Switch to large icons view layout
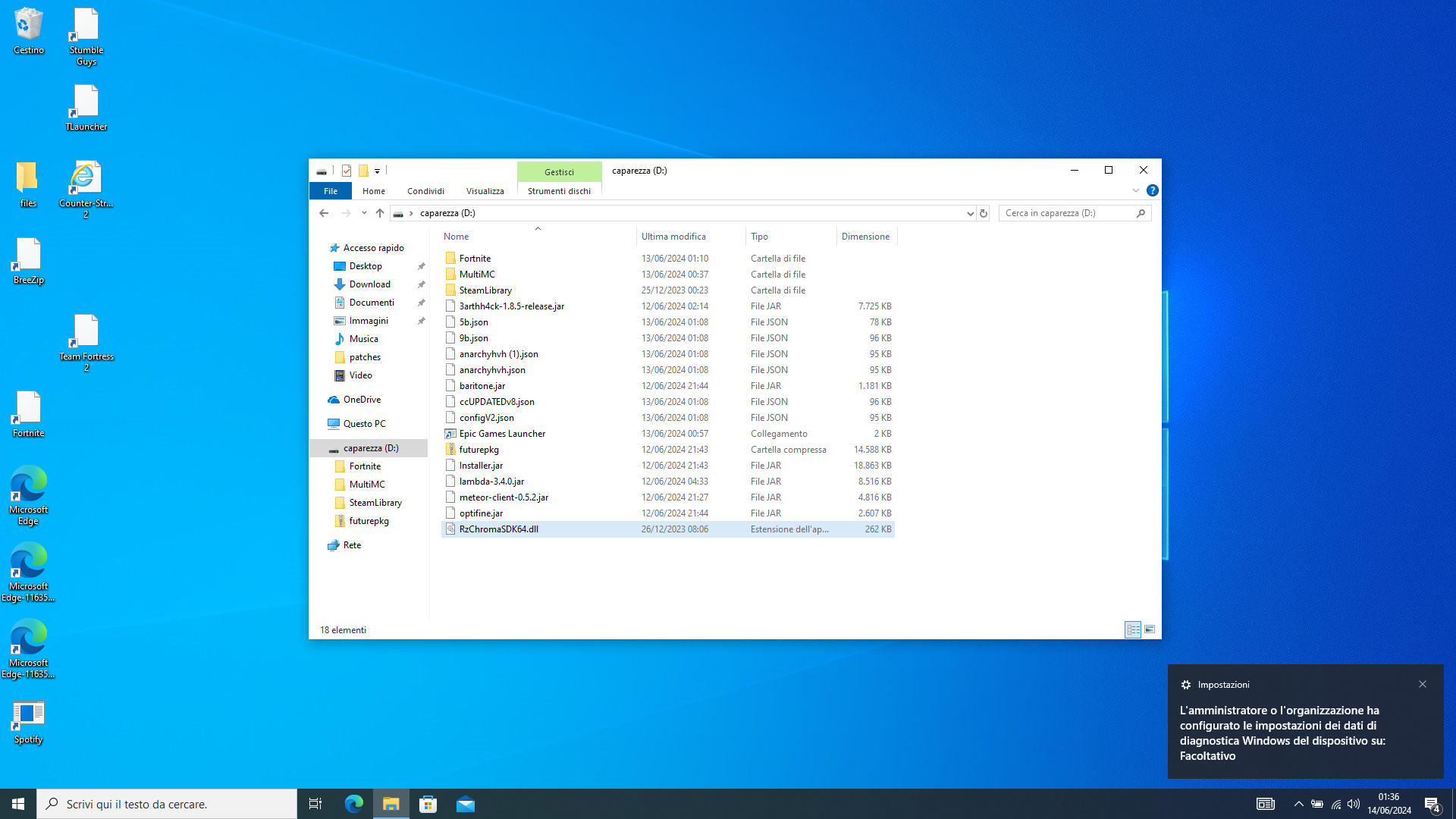Viewport: 1456px width, 819px height. click(x=1150, y=629)
